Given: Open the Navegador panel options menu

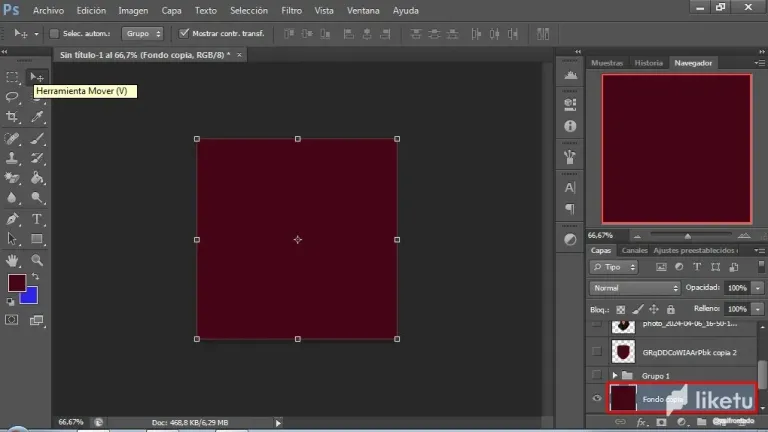Looking at the screenshot, I should (x=759, y=63).
